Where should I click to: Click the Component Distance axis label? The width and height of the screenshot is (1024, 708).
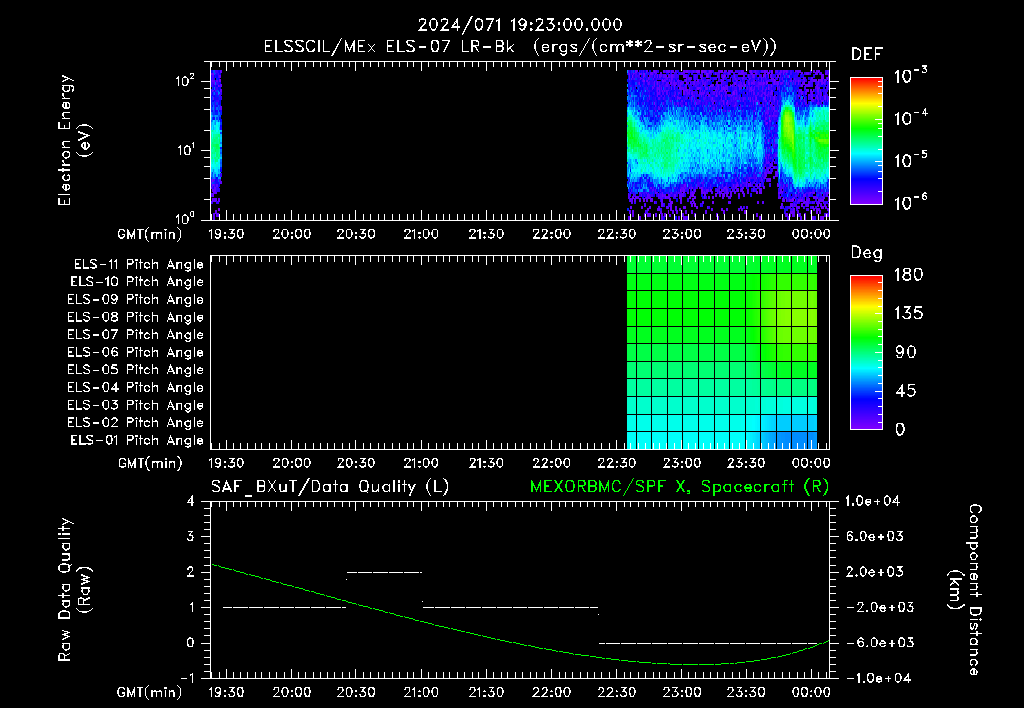point(965,590)
